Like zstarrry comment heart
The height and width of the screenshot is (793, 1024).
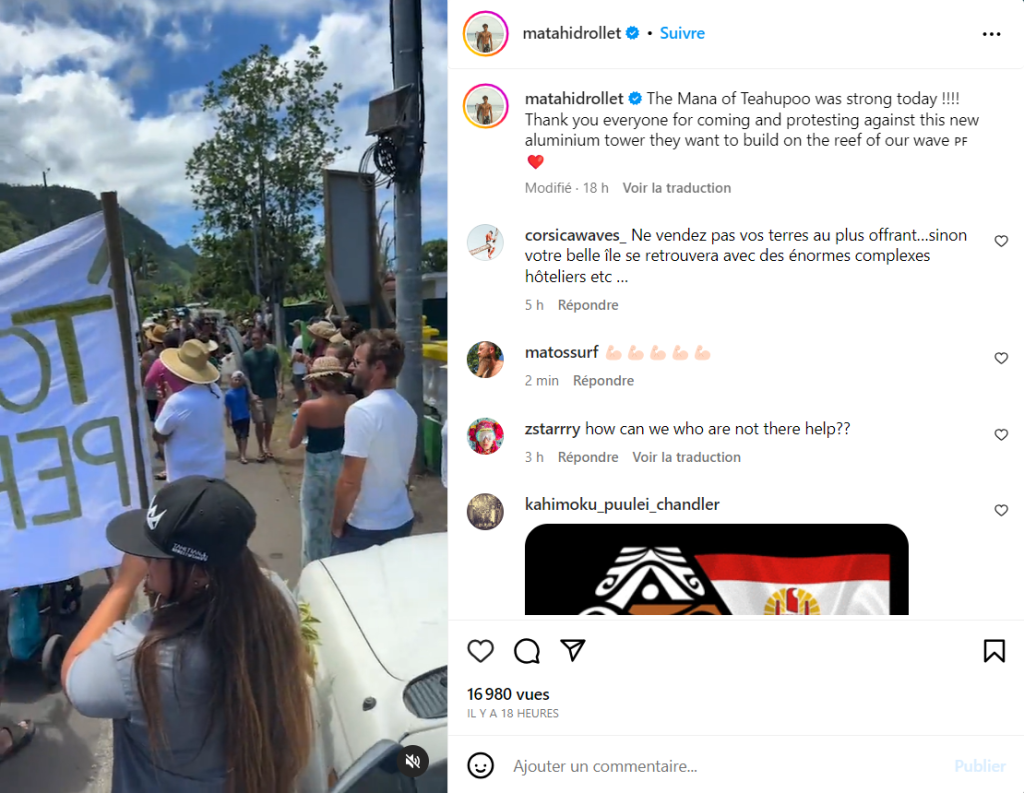(1000, 434)
